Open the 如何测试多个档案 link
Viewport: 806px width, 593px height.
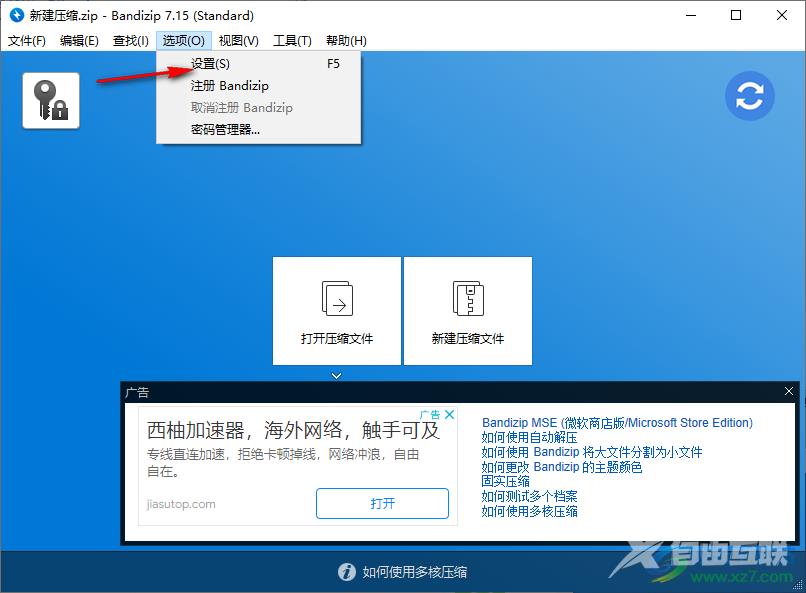529,496
